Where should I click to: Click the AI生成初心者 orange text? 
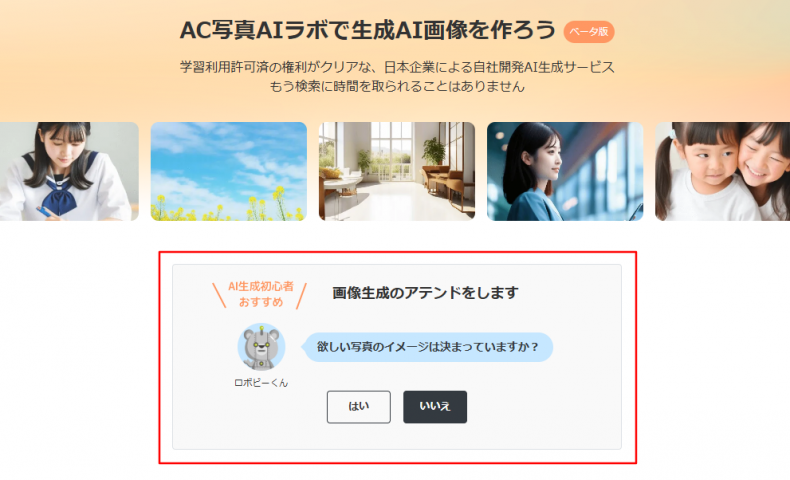pos(260,286)
